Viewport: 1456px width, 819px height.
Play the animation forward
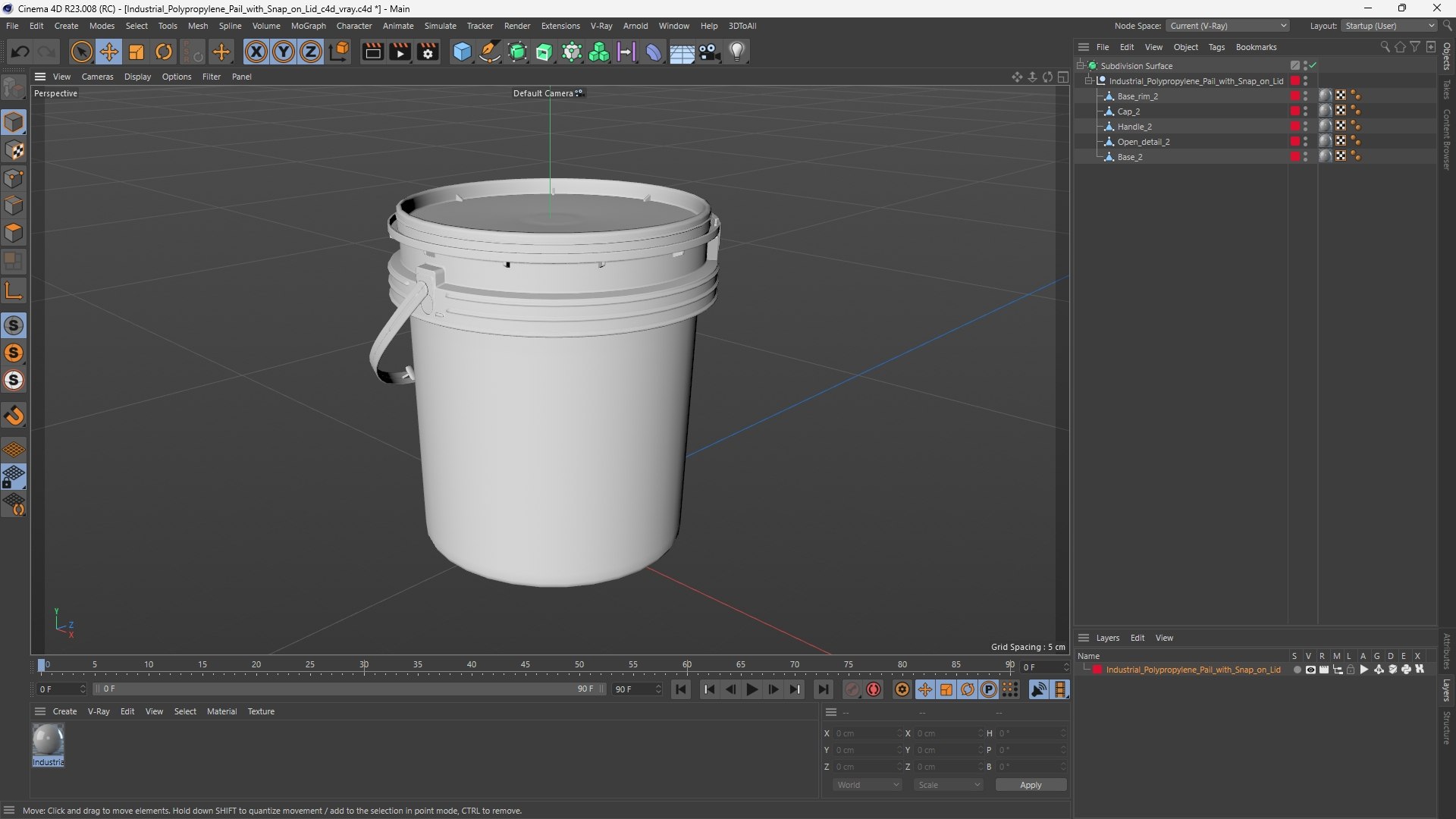(752, 689)
